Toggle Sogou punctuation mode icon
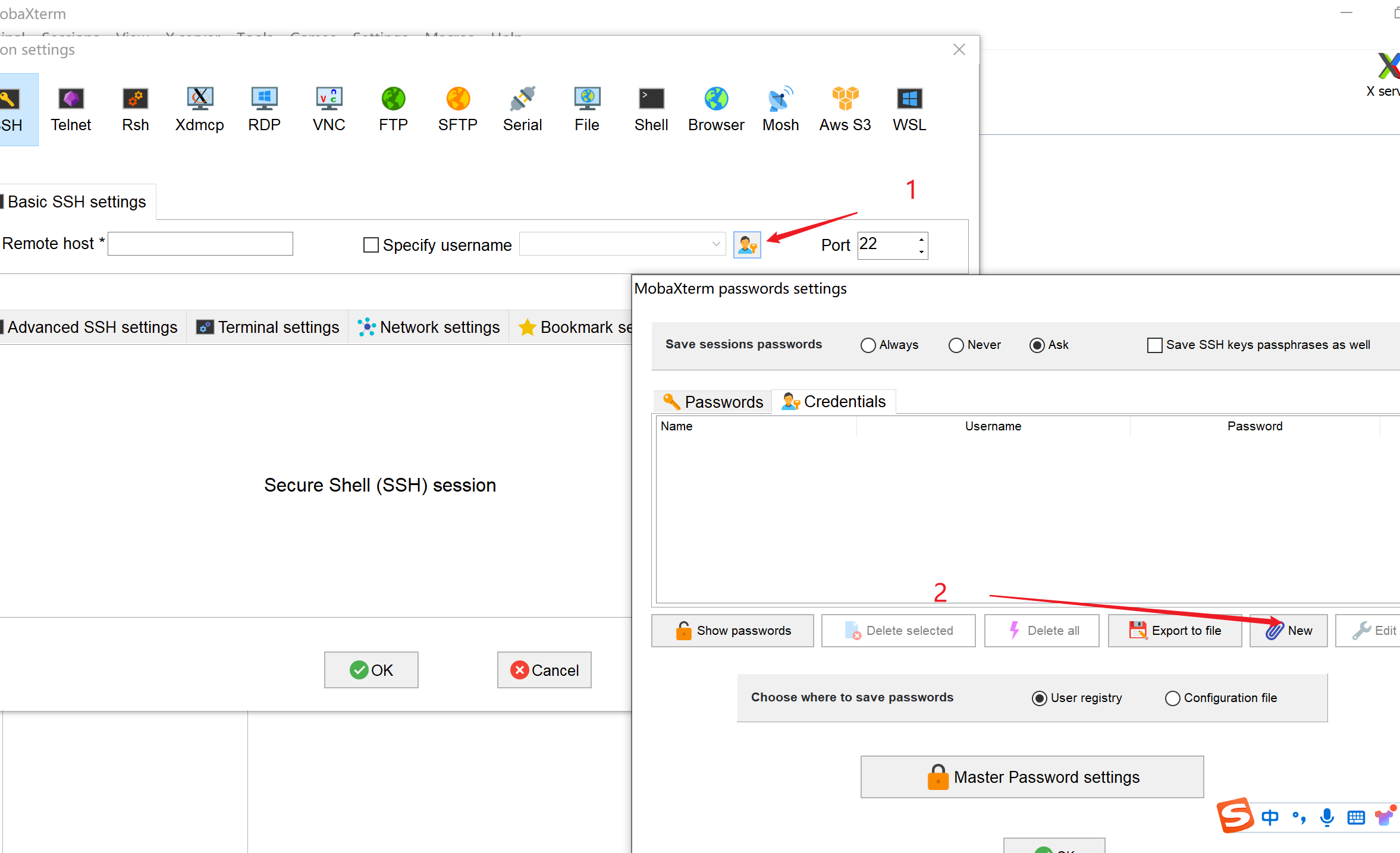This screenshot has width=1400, height=853. tap(1299, 818)
